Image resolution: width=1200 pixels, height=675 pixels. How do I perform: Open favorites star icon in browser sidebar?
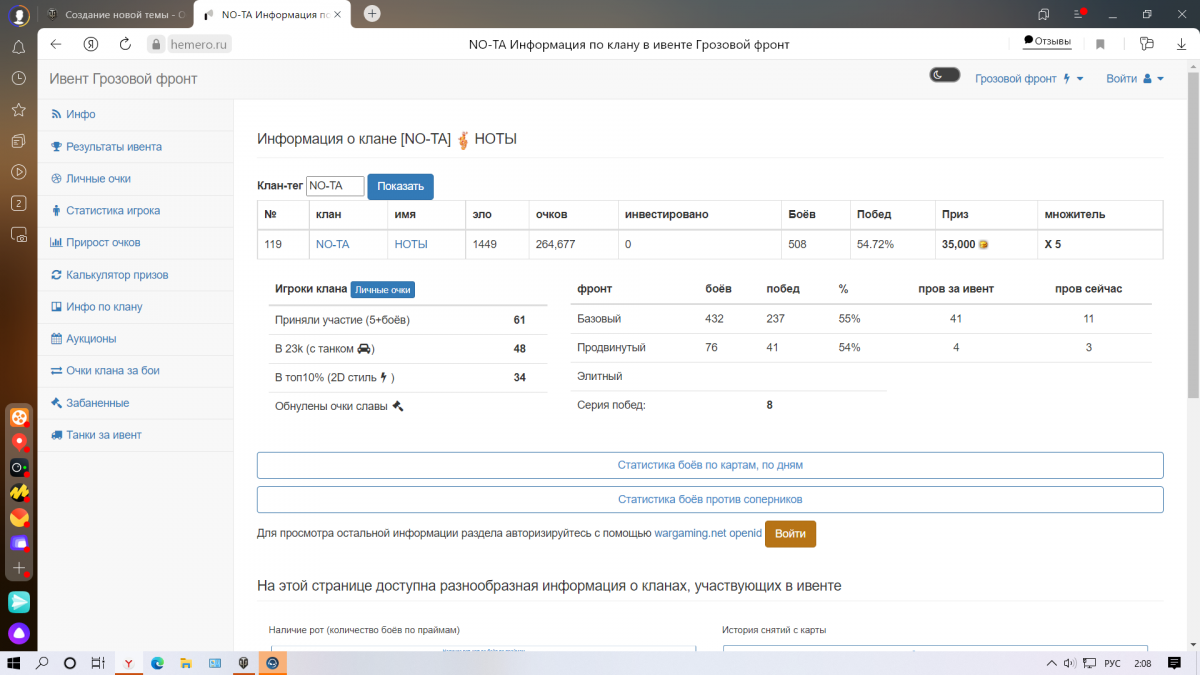click(x=18, y=109)
